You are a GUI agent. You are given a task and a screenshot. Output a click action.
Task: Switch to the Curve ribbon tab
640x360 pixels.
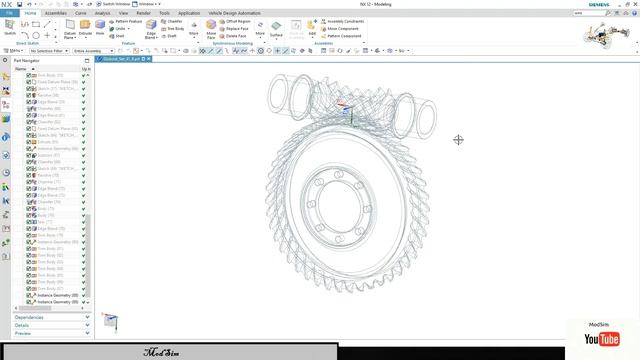(x=80, y=13)
